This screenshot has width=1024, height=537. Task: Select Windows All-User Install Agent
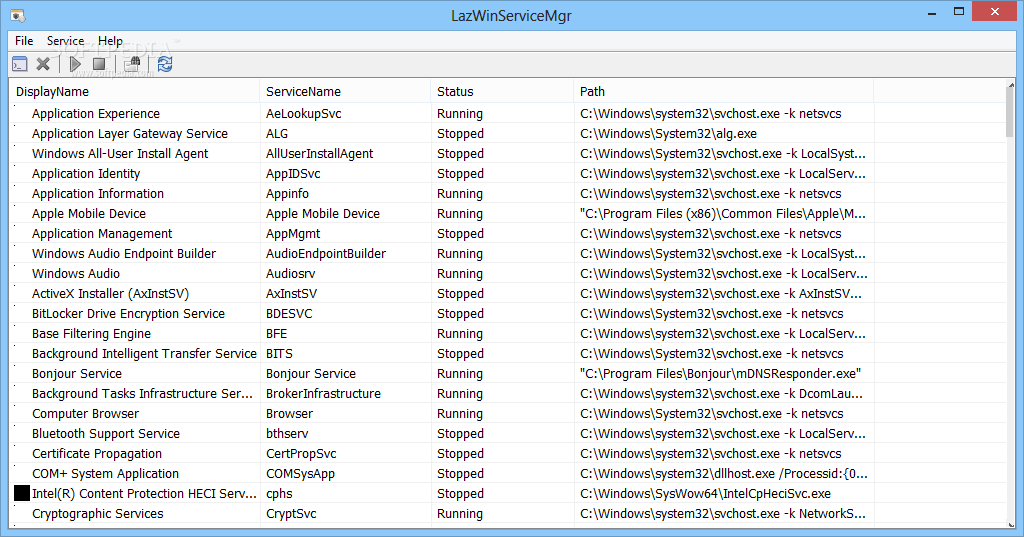(x=120, y=154)
